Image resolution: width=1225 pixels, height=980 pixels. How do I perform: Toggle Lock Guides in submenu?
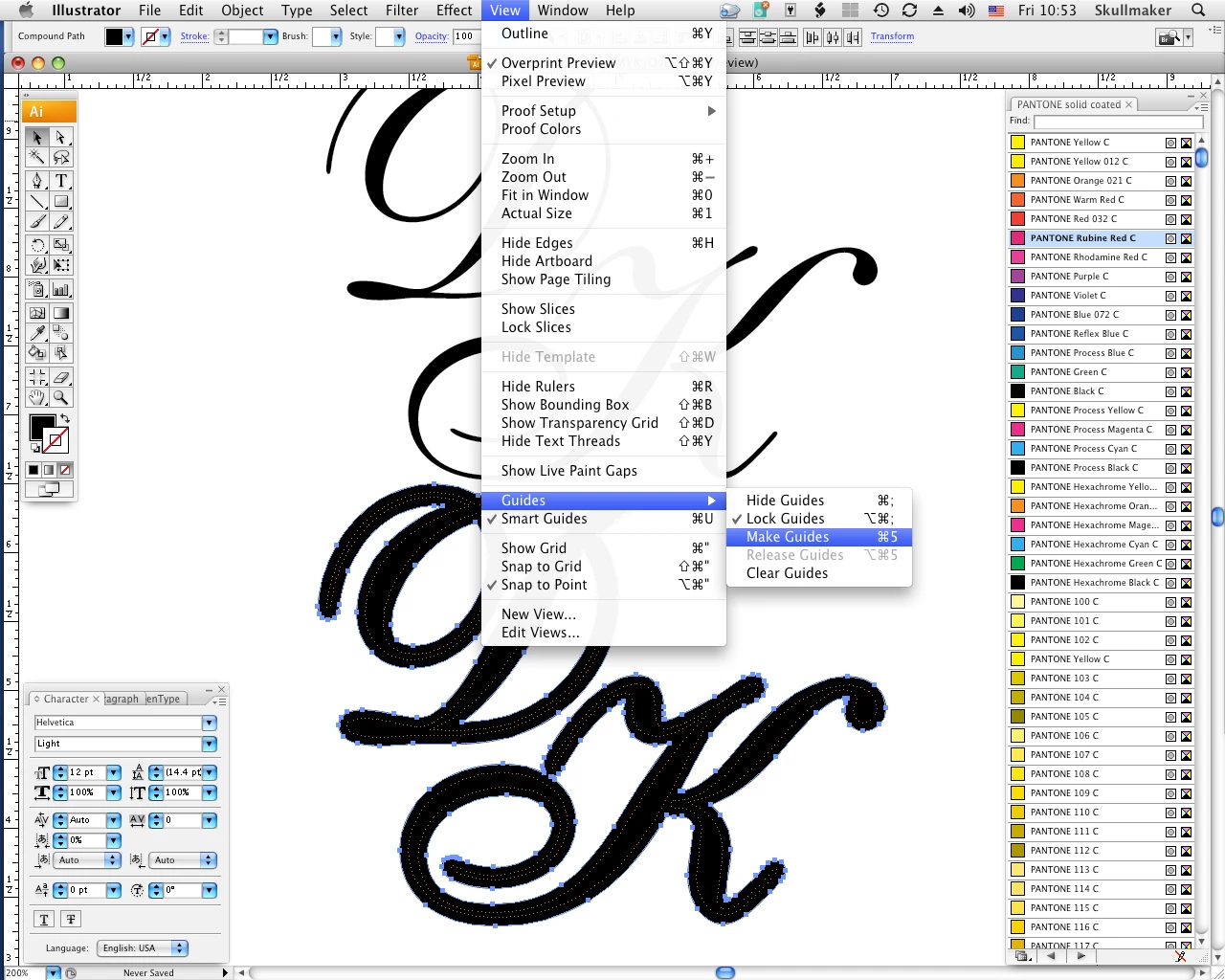click(819, 519)
